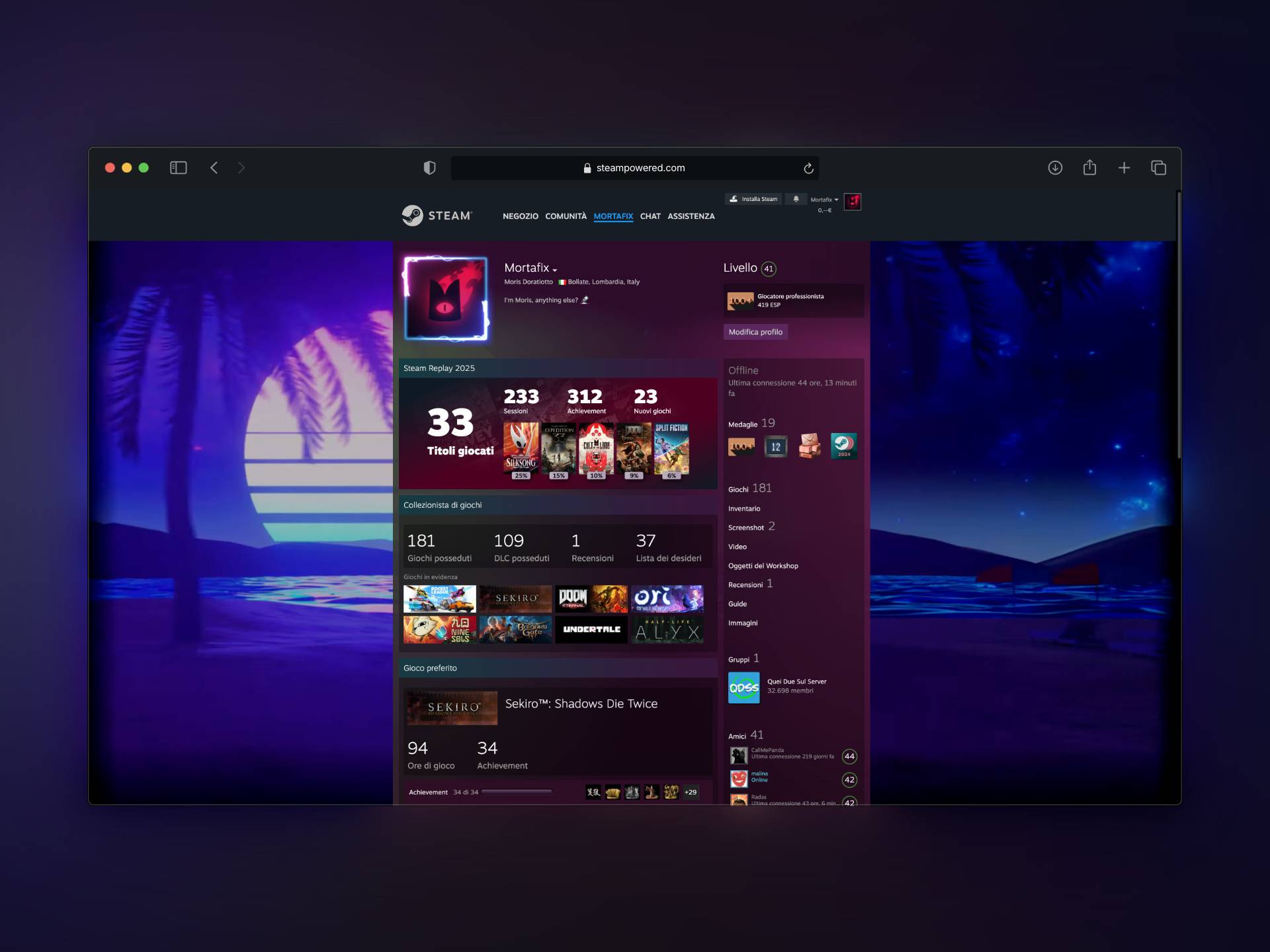Go back to the previous page
The image size is (1270, 952).
click(x=214, y=168)
